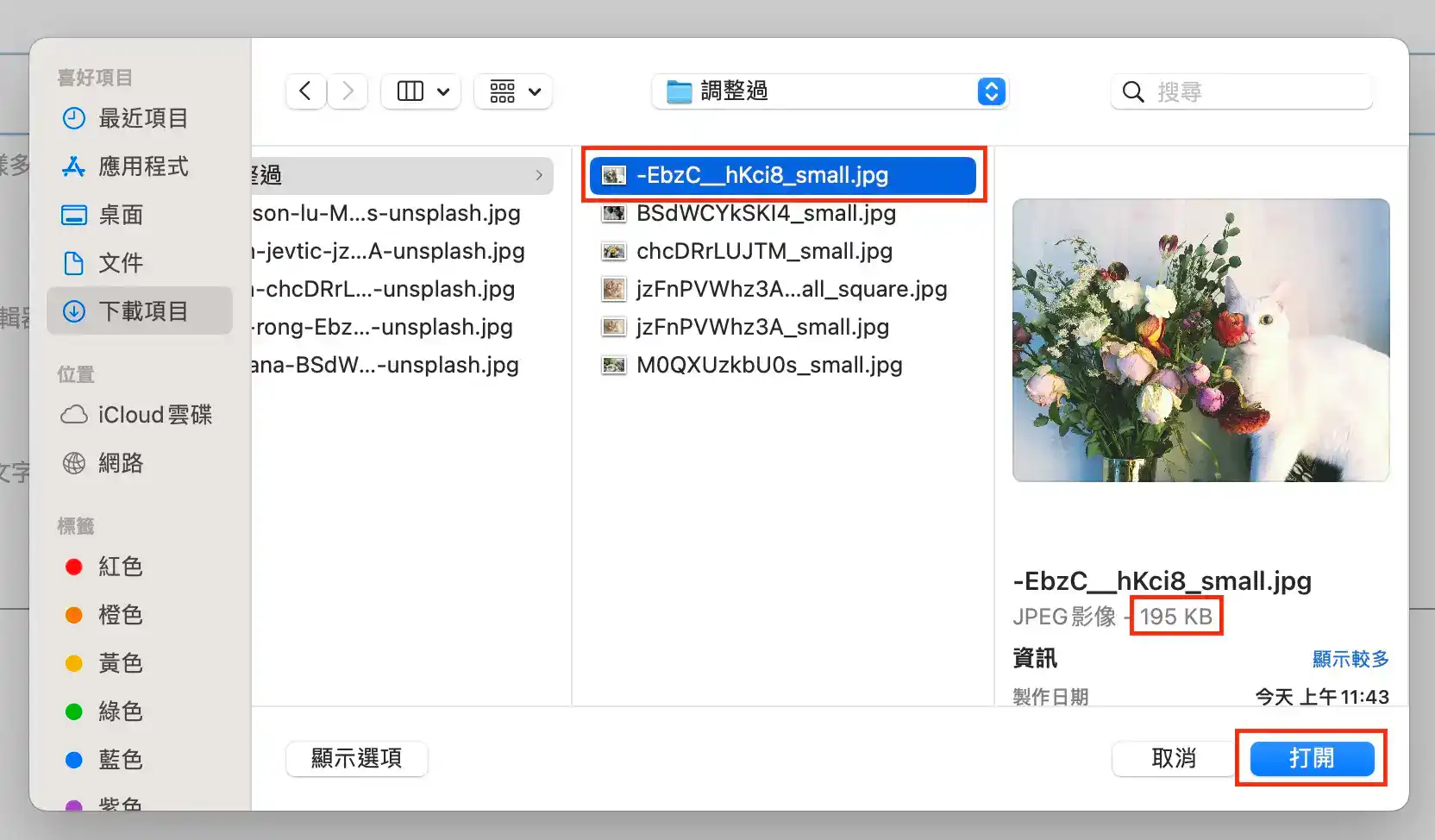Click the forward navigation arrow
The image size is (1435, 840).
point(348,91)
